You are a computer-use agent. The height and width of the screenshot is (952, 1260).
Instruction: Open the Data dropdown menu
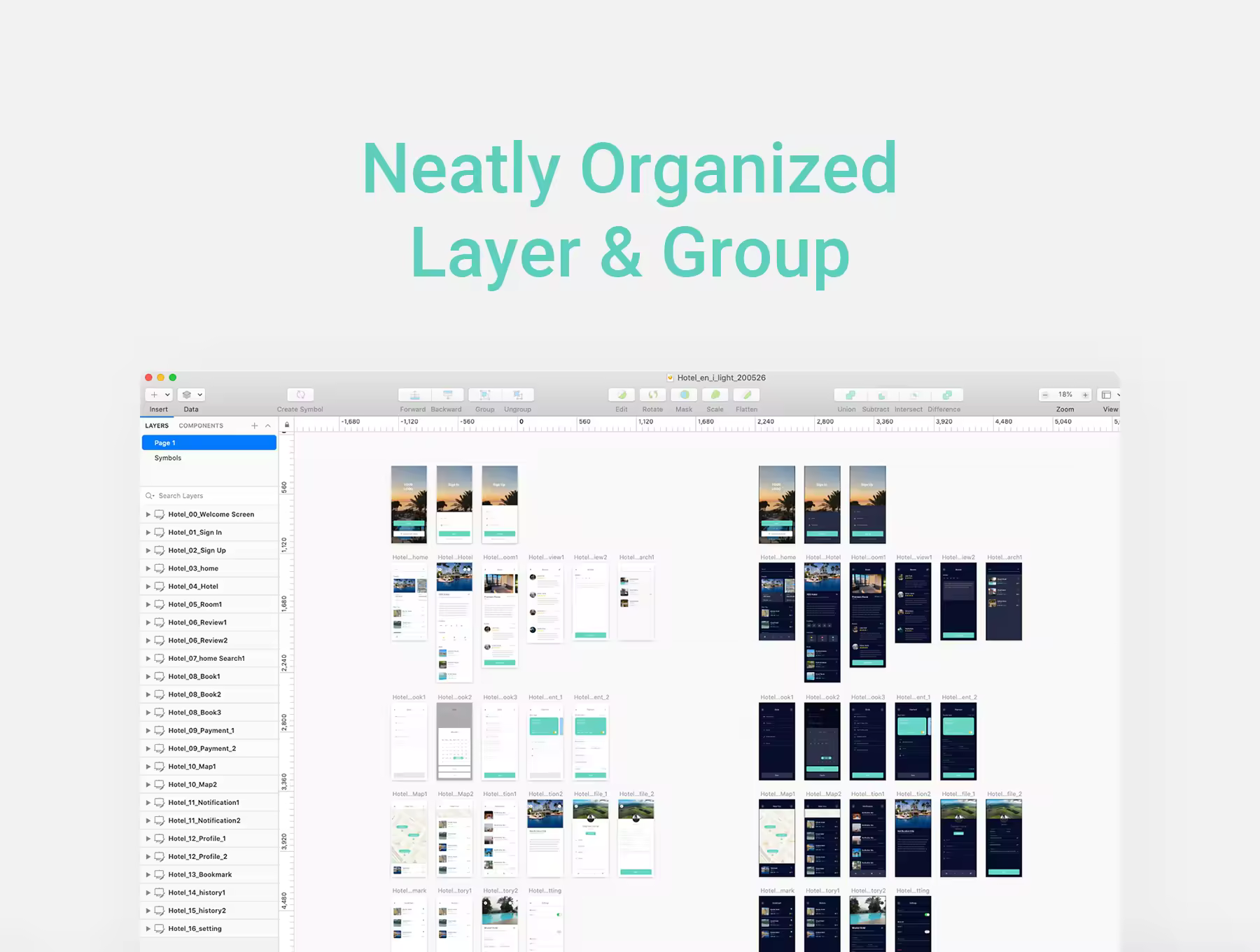(x=190, y=395)
